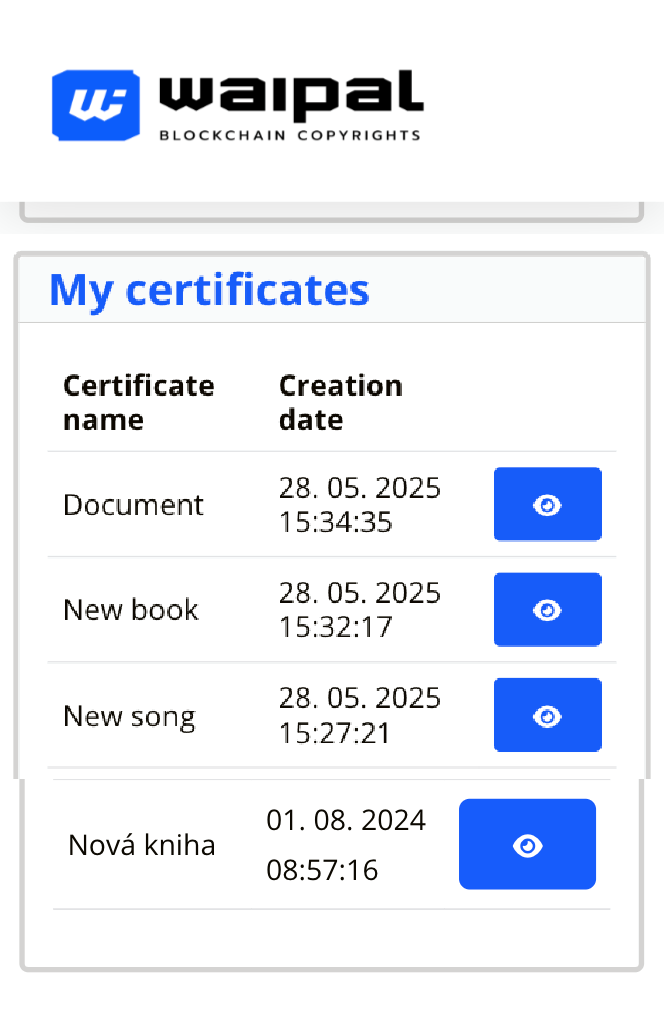Click empty area below Nová kniha row

[332, 939]
